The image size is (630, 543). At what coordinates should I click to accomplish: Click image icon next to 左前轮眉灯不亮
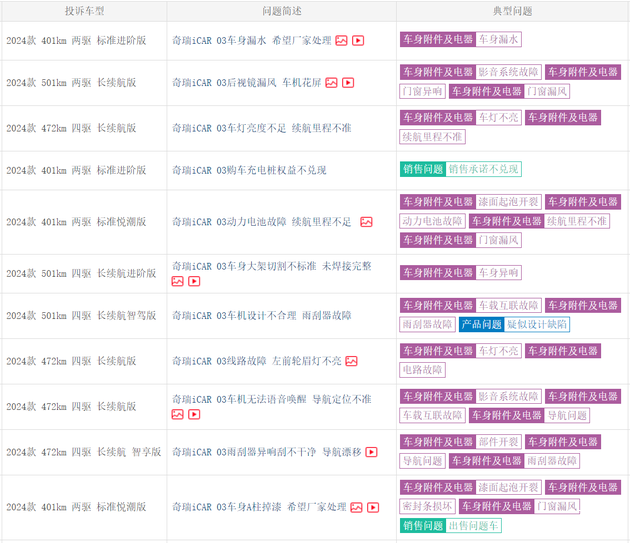pyautogui.click(x=351, y=361)
